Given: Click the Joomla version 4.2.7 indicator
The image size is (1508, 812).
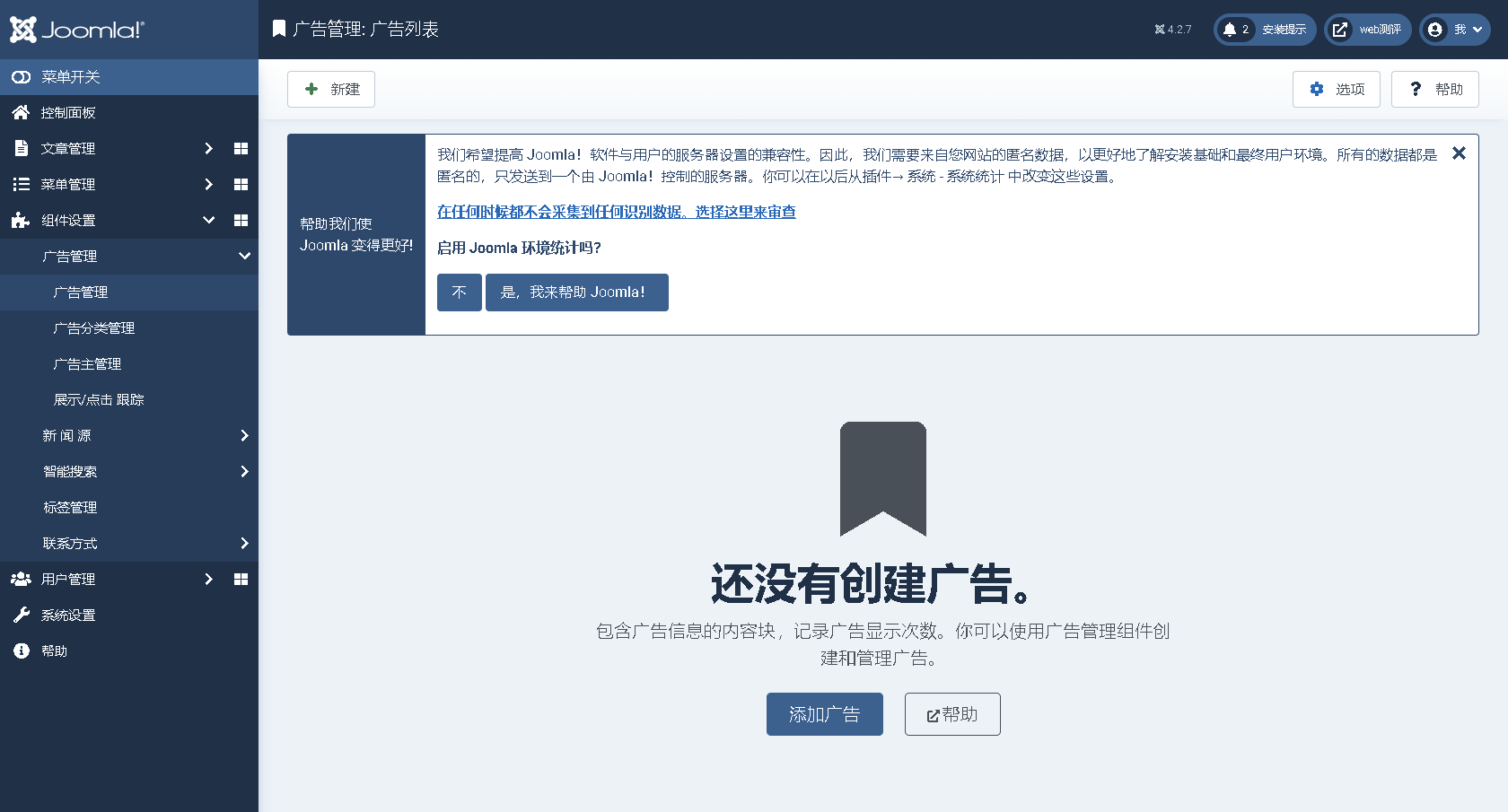Looking at the screenshot, I should [1173, 30].
